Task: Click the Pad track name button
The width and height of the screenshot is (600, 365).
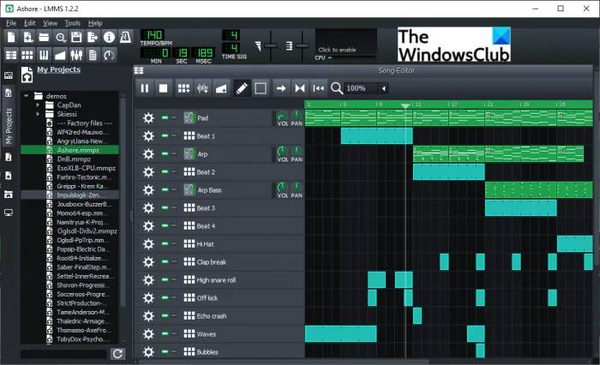Action: (x=226, y=118)
